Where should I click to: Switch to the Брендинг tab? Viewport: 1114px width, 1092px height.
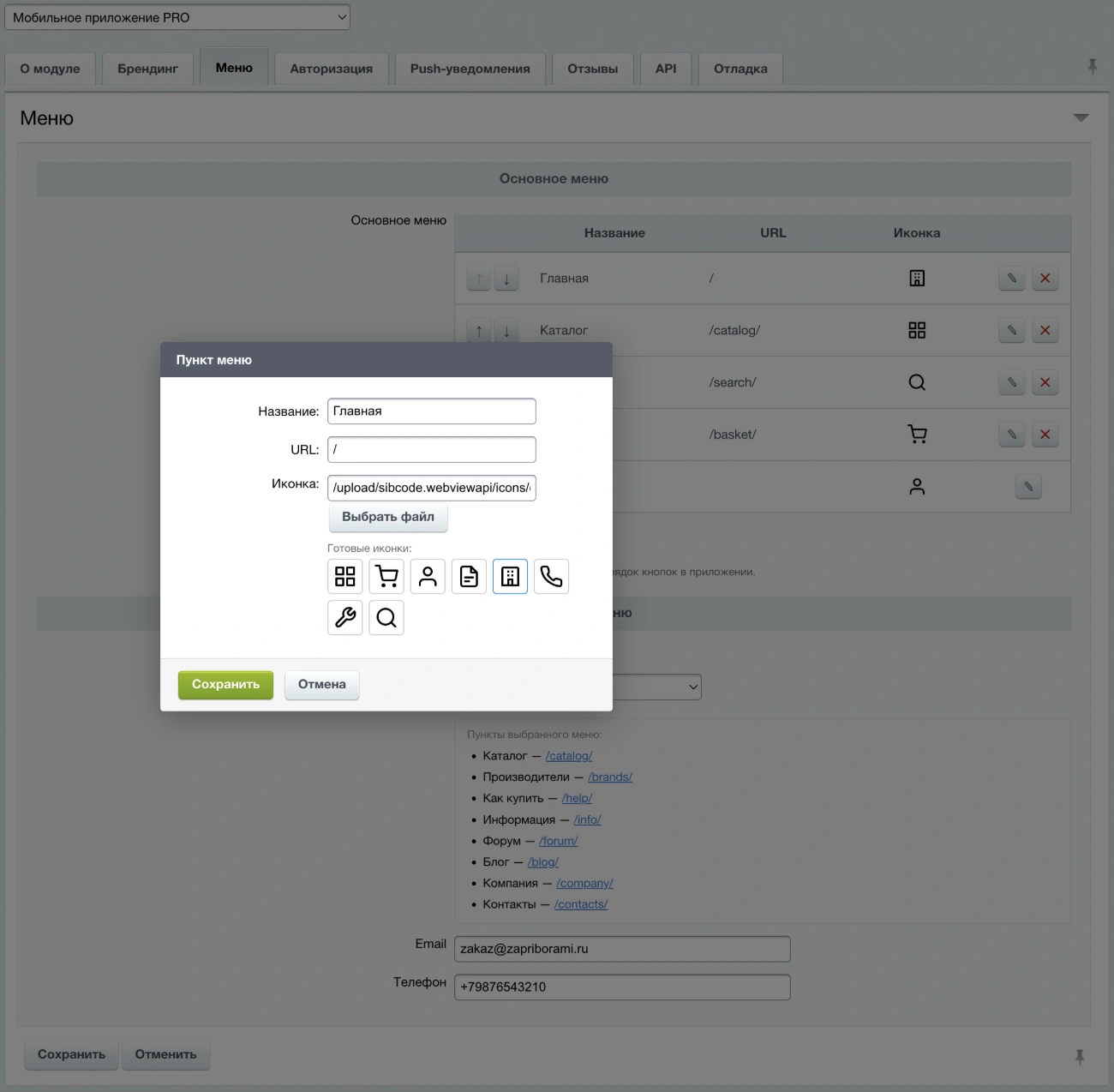pyautogui.click(x=148, y=69)
